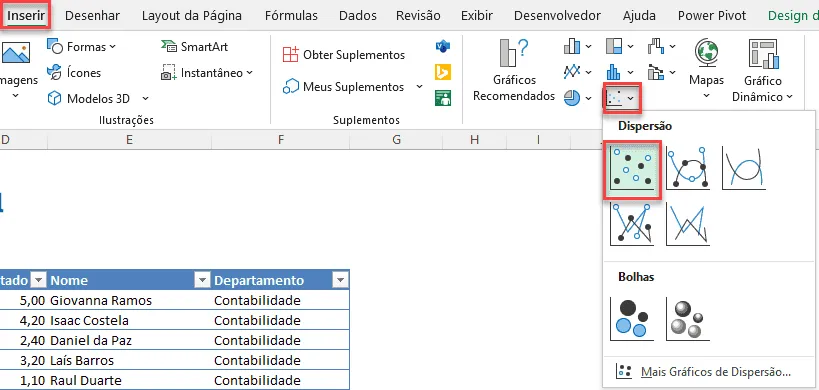Open the Nome column filter dropdown
819x390 pixels.
[201, 281]
